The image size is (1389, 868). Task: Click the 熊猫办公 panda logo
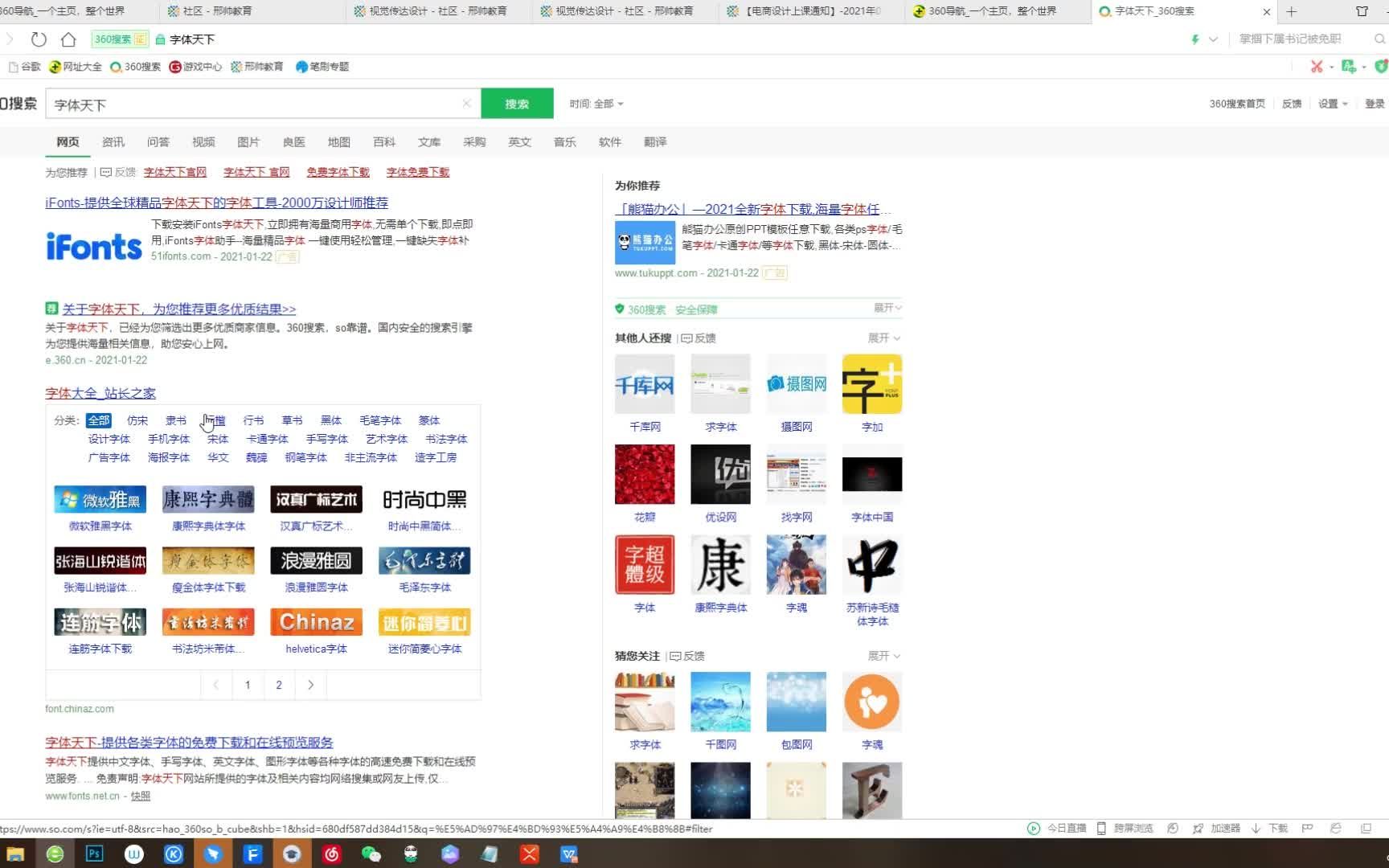pos(645,242)
